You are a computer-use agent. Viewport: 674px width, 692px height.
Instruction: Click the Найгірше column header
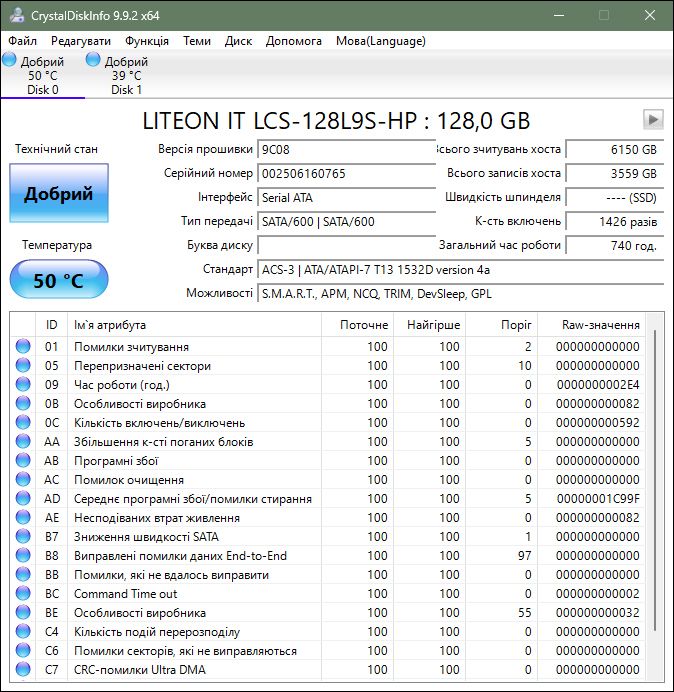(x=429, y=325)
